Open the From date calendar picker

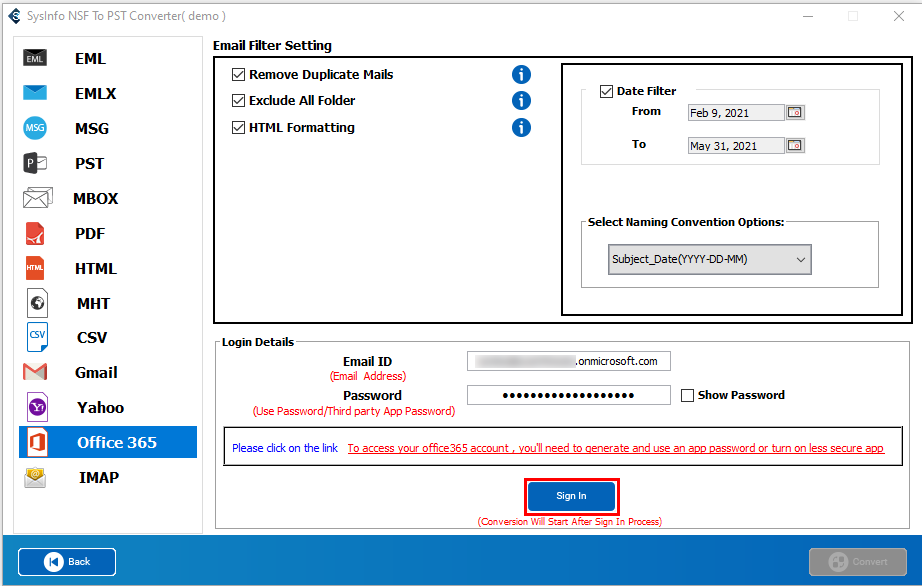[x=795, y=113]
